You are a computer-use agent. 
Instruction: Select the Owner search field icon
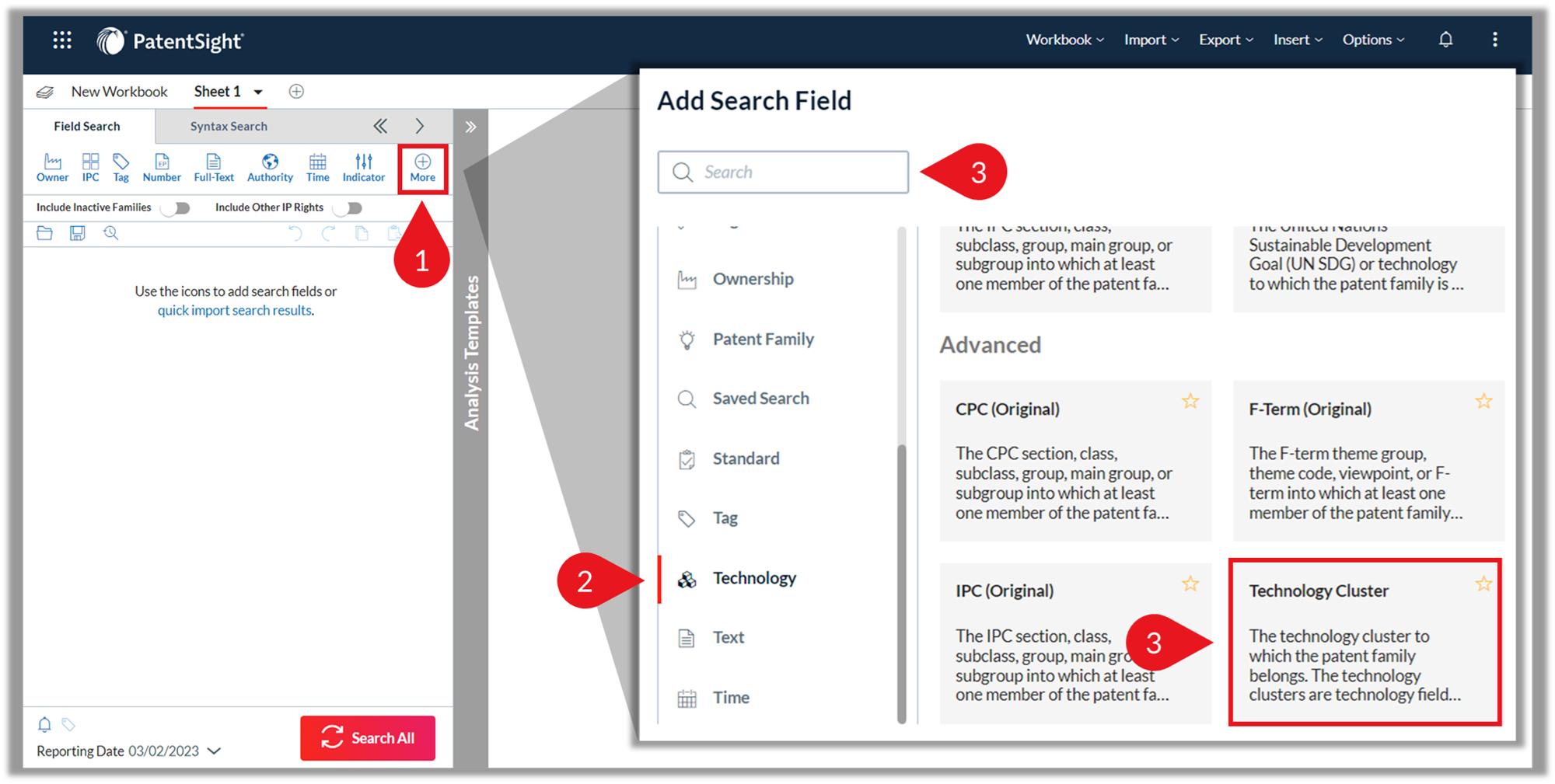click(x=52, y=167)
